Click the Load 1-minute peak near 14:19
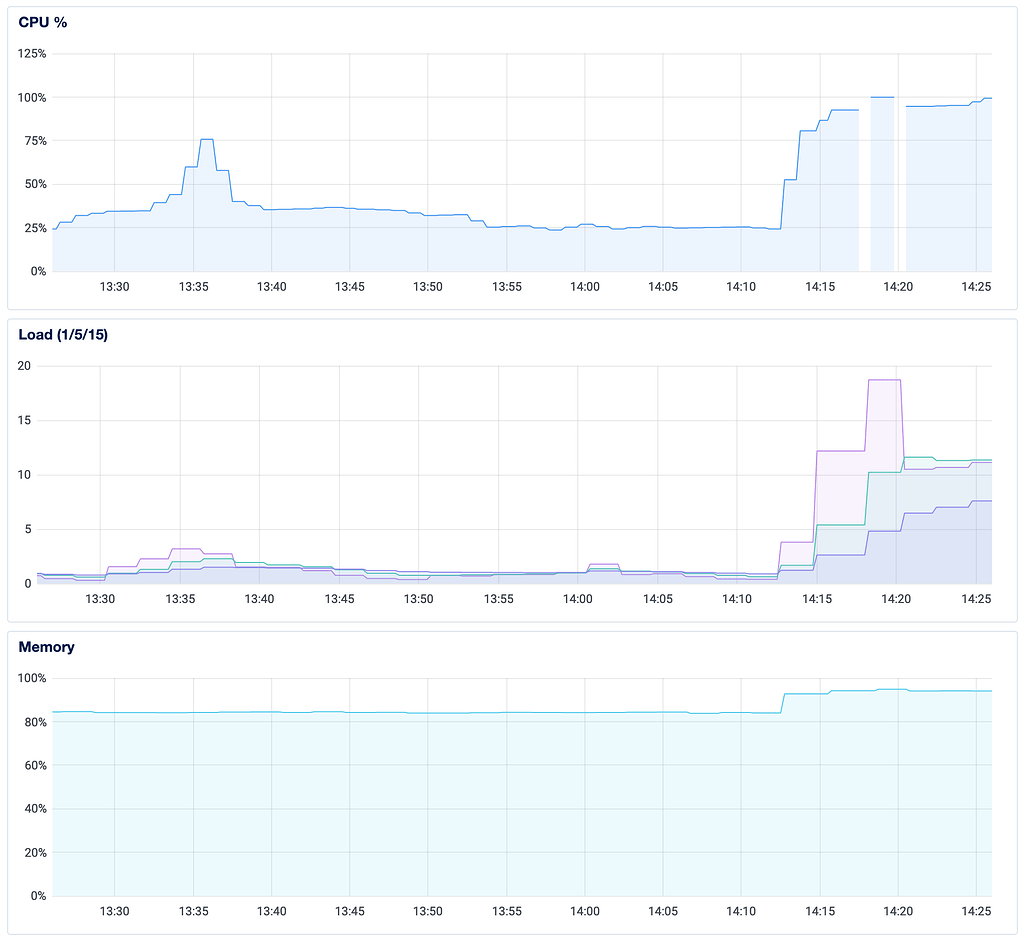The image size is (1023, 940). (x=884, y=380)
